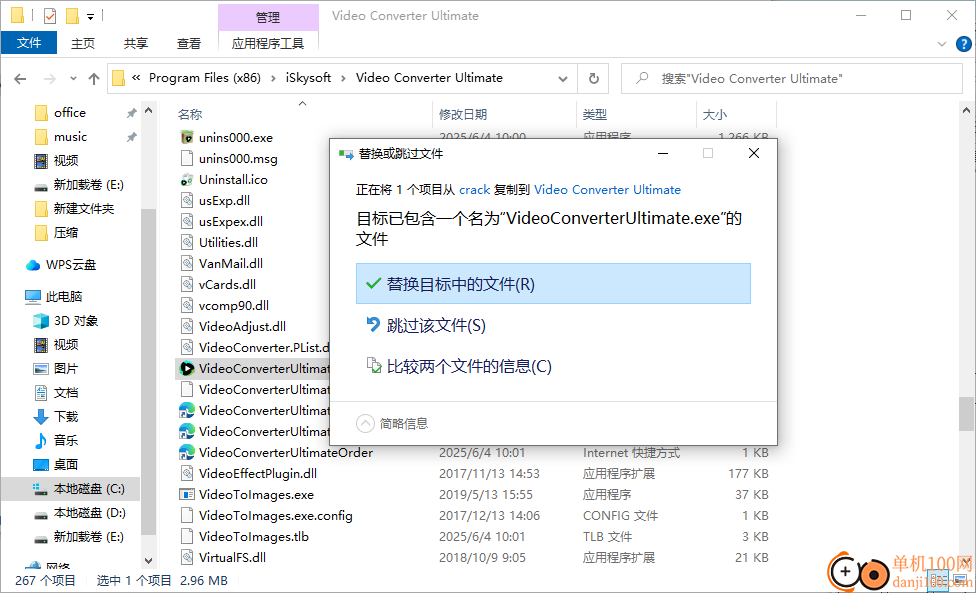Image resolution: width=976 pixels, height=593 pixels.
Task: Click the Back navigation arrow
Action: (20, 78)
